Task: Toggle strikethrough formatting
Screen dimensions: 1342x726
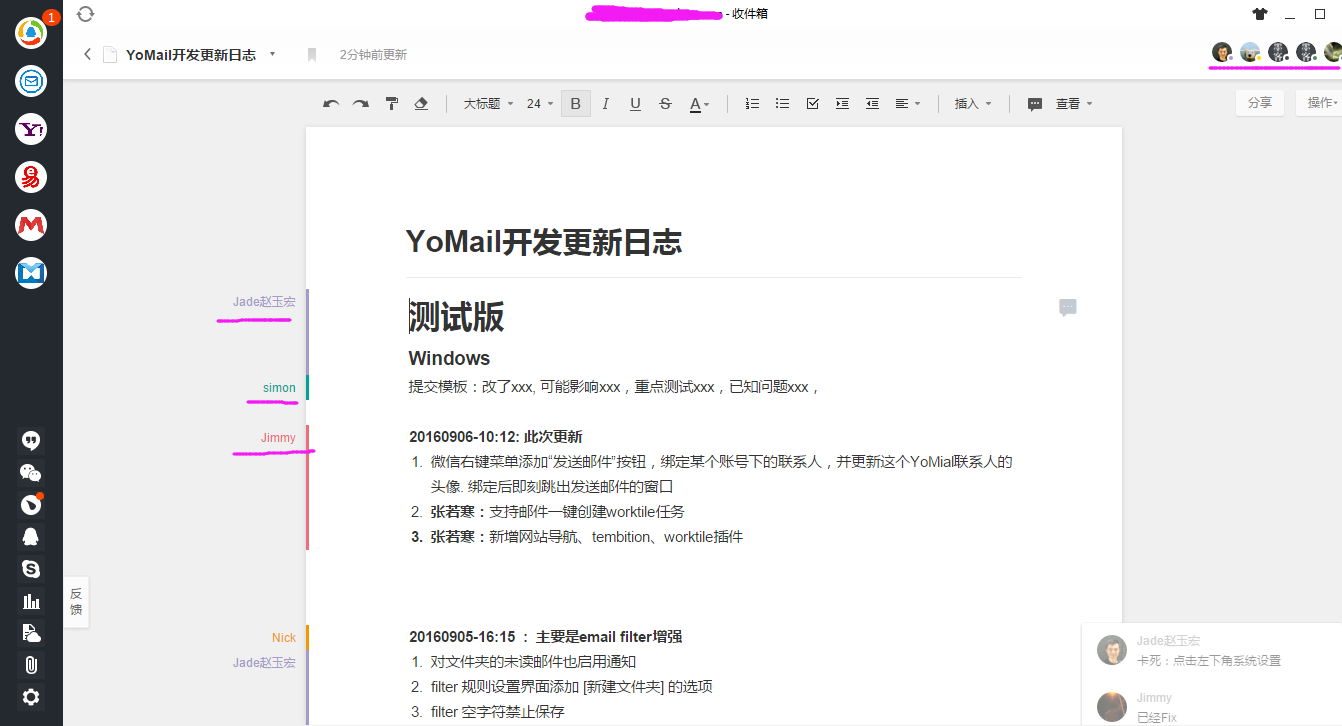Action: point(665,103)
